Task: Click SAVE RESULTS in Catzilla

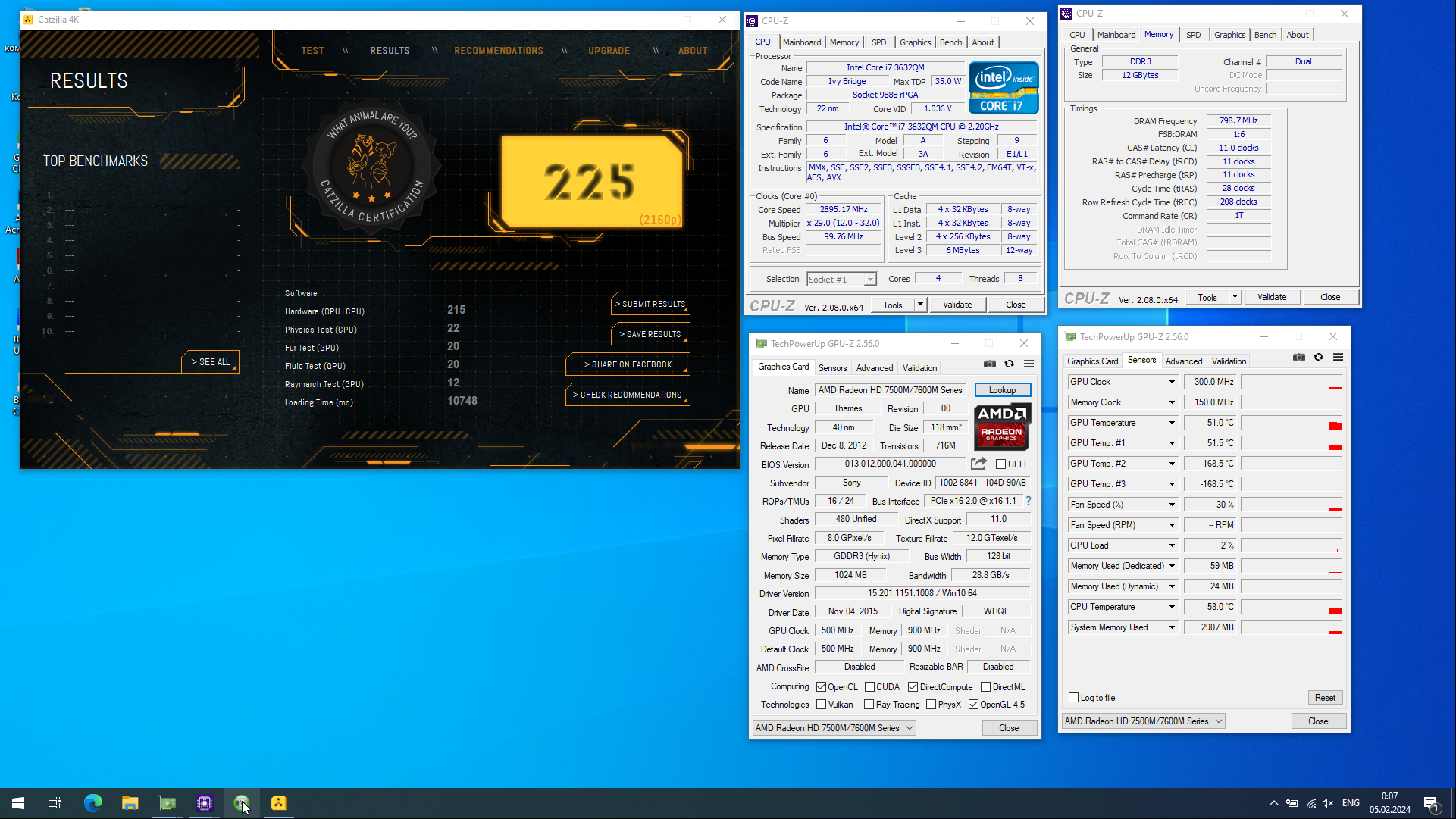Action: [650, 334]
